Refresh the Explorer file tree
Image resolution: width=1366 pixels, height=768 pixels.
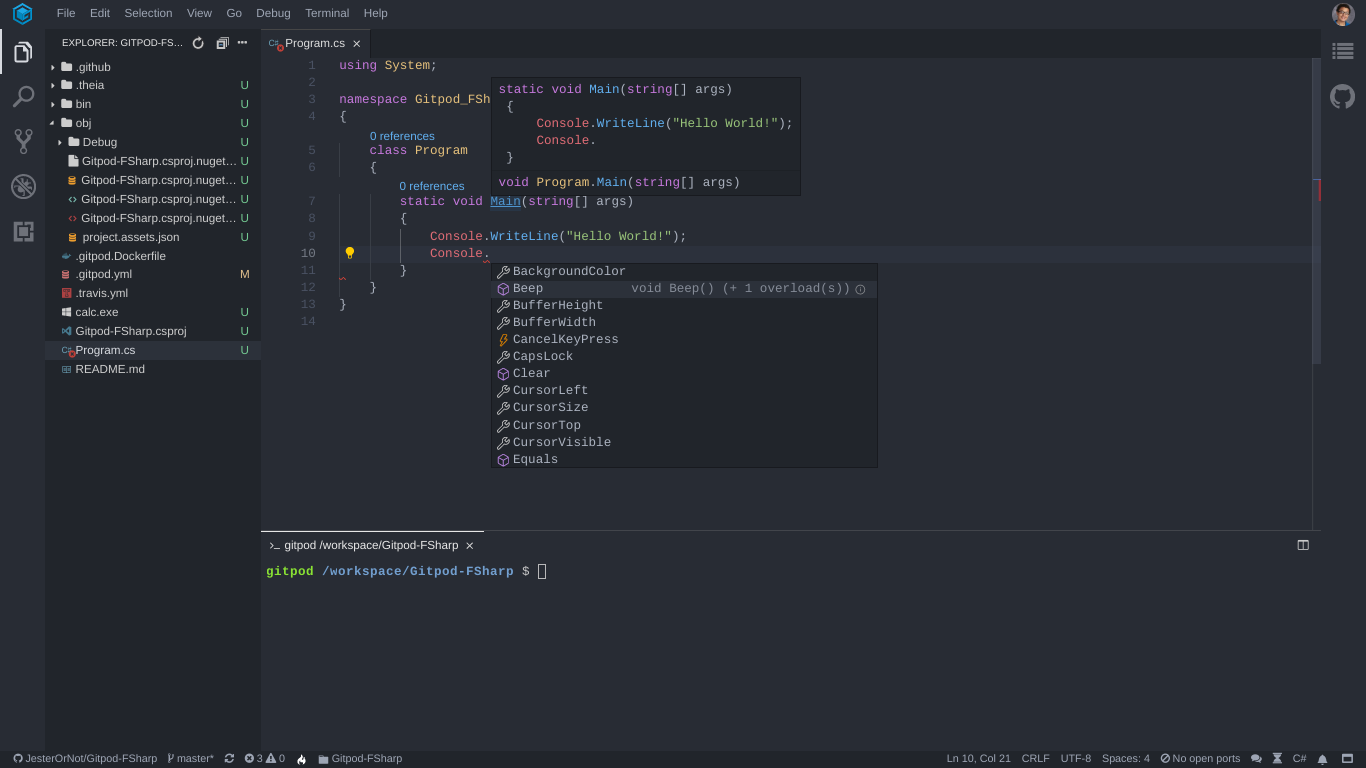pos(198,43)
